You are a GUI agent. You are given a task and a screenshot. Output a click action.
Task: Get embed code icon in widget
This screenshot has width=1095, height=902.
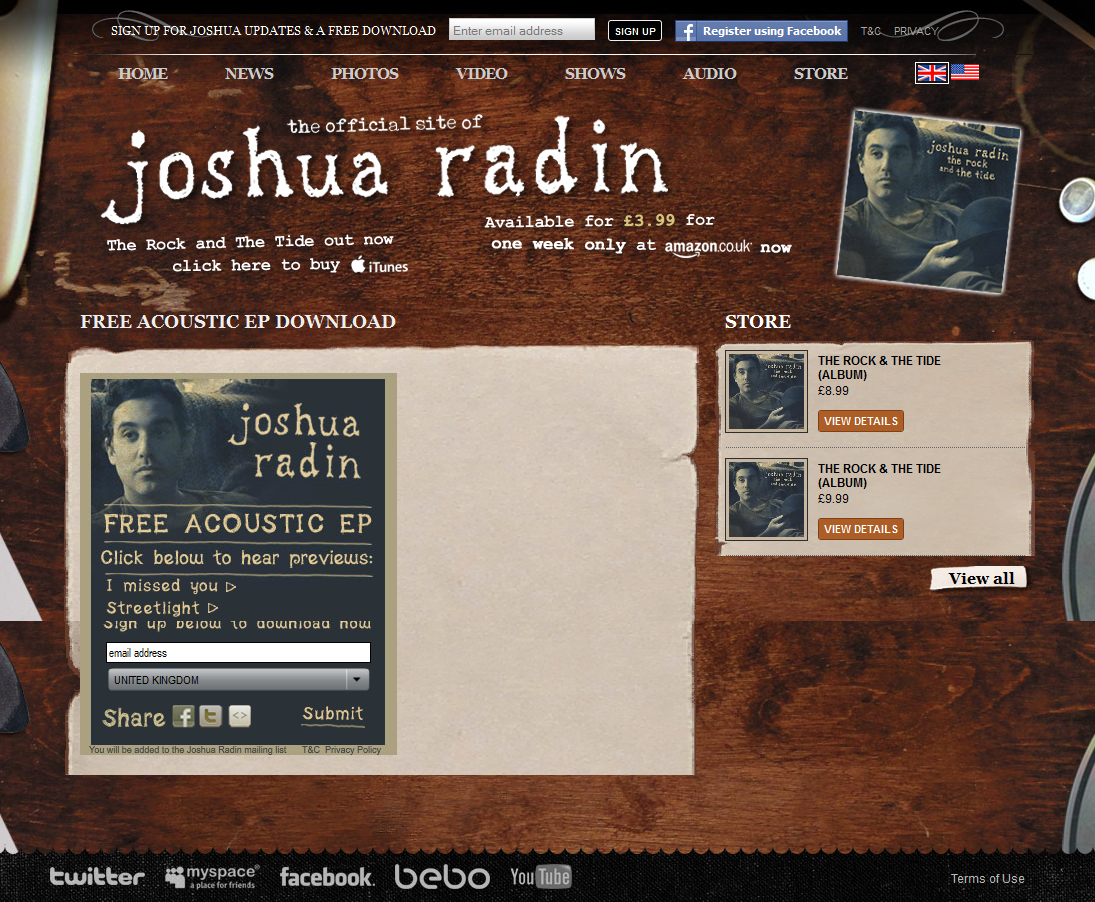pos(240,716)
